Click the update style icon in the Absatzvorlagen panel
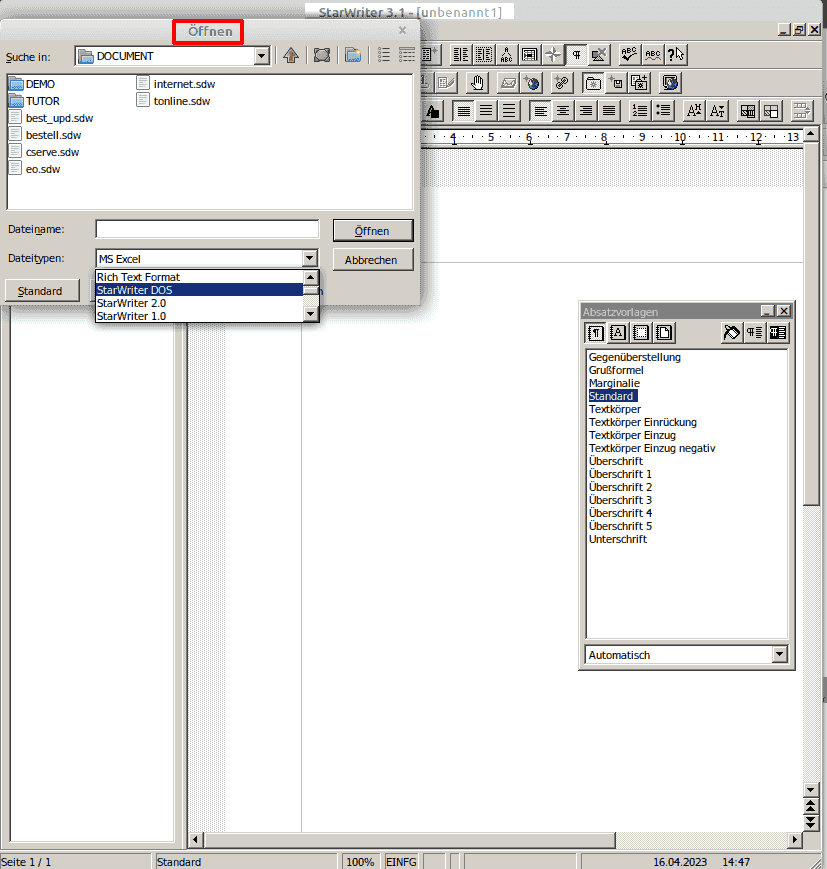The height and width of the screenshot is (869, 827). point(778,333)
